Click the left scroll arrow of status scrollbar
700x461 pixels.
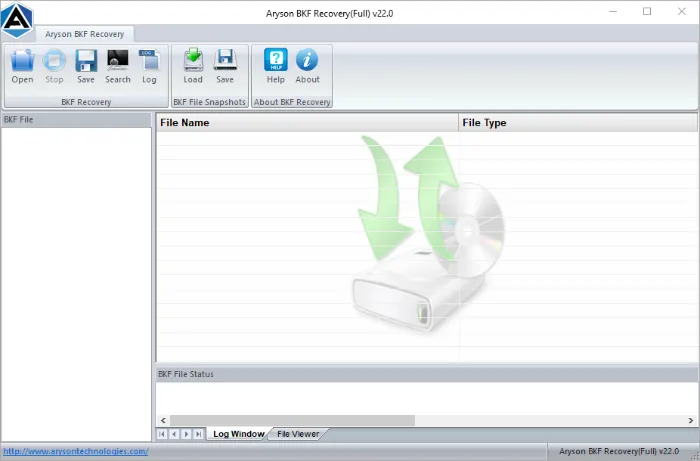(x=163, y=420)
